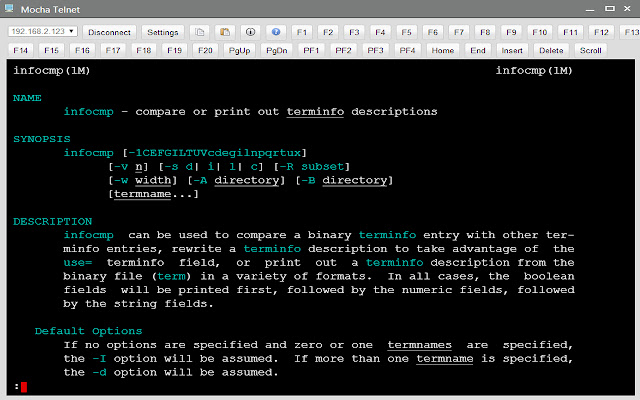Close the Mocha Telnet window
Image resolution: width=640 pixels, height=400 pixels.
coord(627,9)
